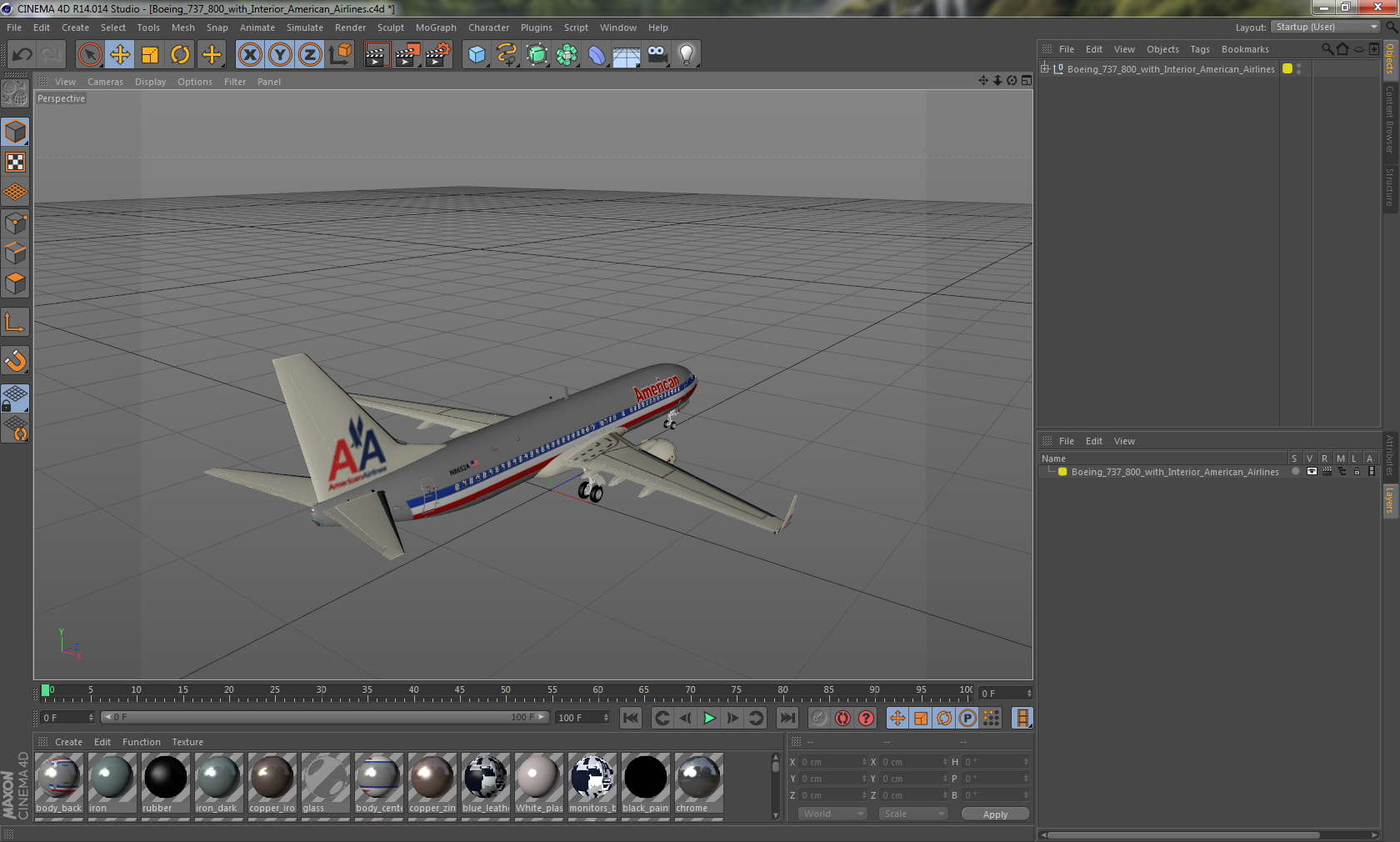The width and height of the screenshot is (1400, 842).
Task: Open Structure side tab
Action: pyautogui.click(x=1390, y=187)
